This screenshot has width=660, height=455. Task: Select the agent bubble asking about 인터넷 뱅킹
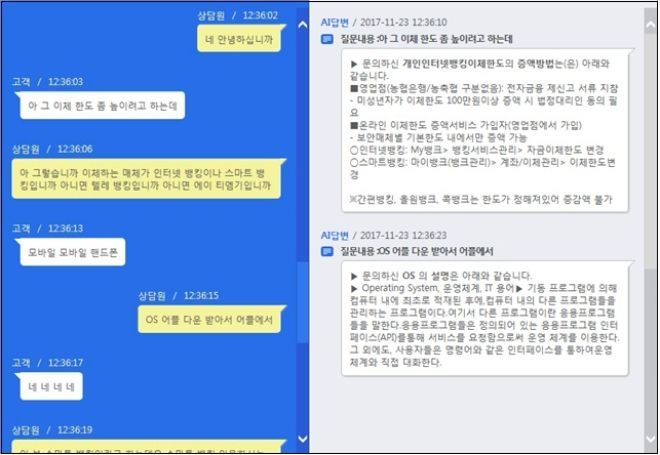(x=146, y=179)
